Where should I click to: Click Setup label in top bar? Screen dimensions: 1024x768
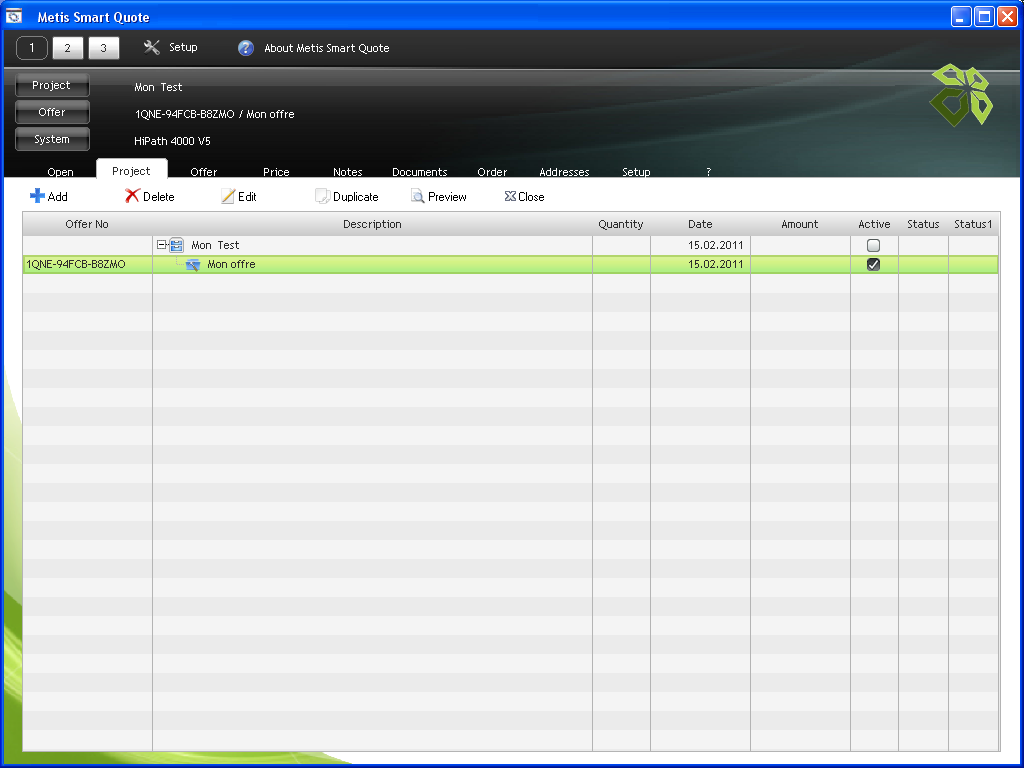tap(183, 47)
